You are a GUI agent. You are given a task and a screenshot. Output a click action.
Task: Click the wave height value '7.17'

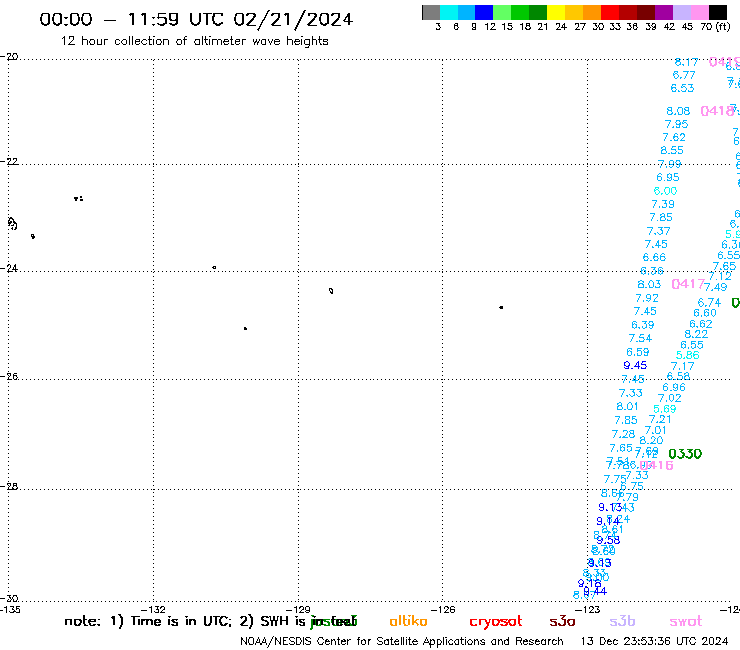point(683,366)
